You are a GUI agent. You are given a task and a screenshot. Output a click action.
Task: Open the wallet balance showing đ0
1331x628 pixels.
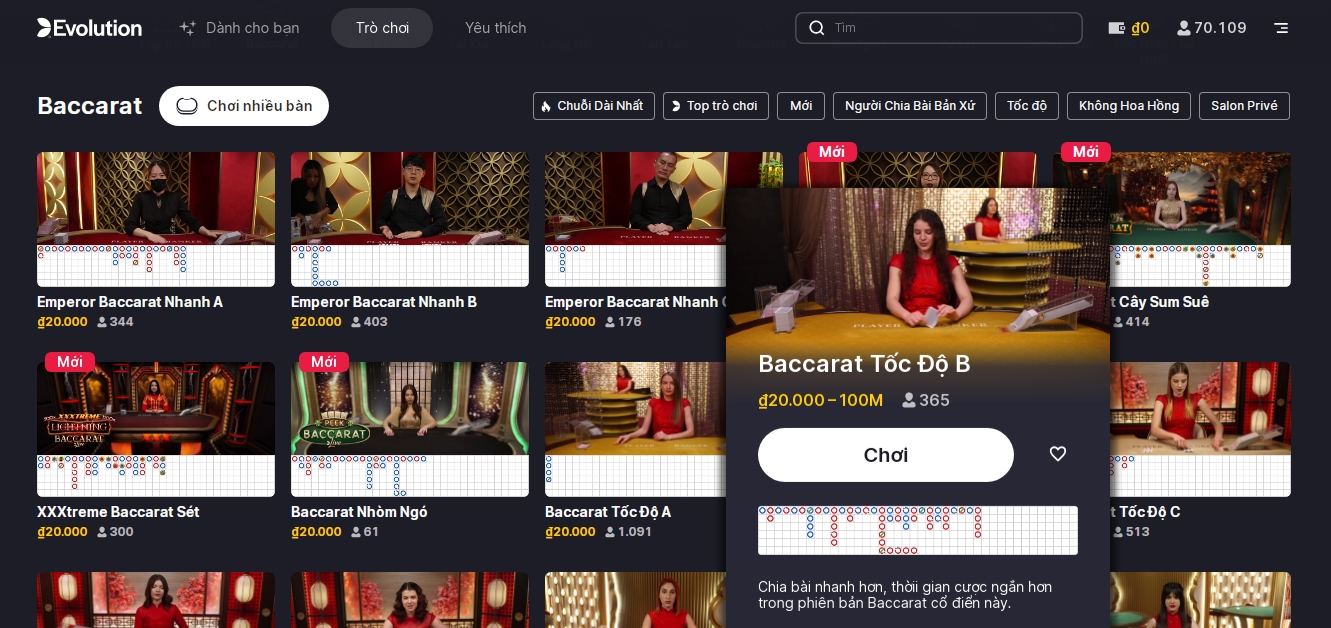coord(1130,28)
